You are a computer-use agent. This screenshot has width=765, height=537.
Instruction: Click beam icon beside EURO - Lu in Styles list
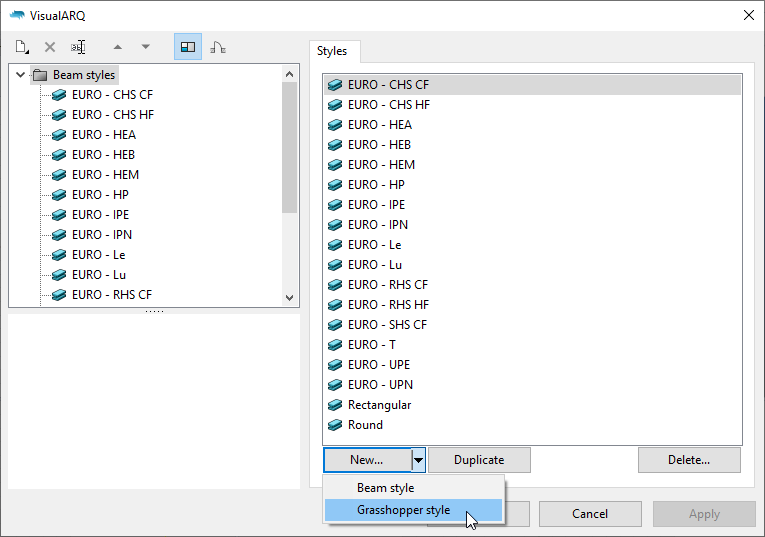[335, 265]
